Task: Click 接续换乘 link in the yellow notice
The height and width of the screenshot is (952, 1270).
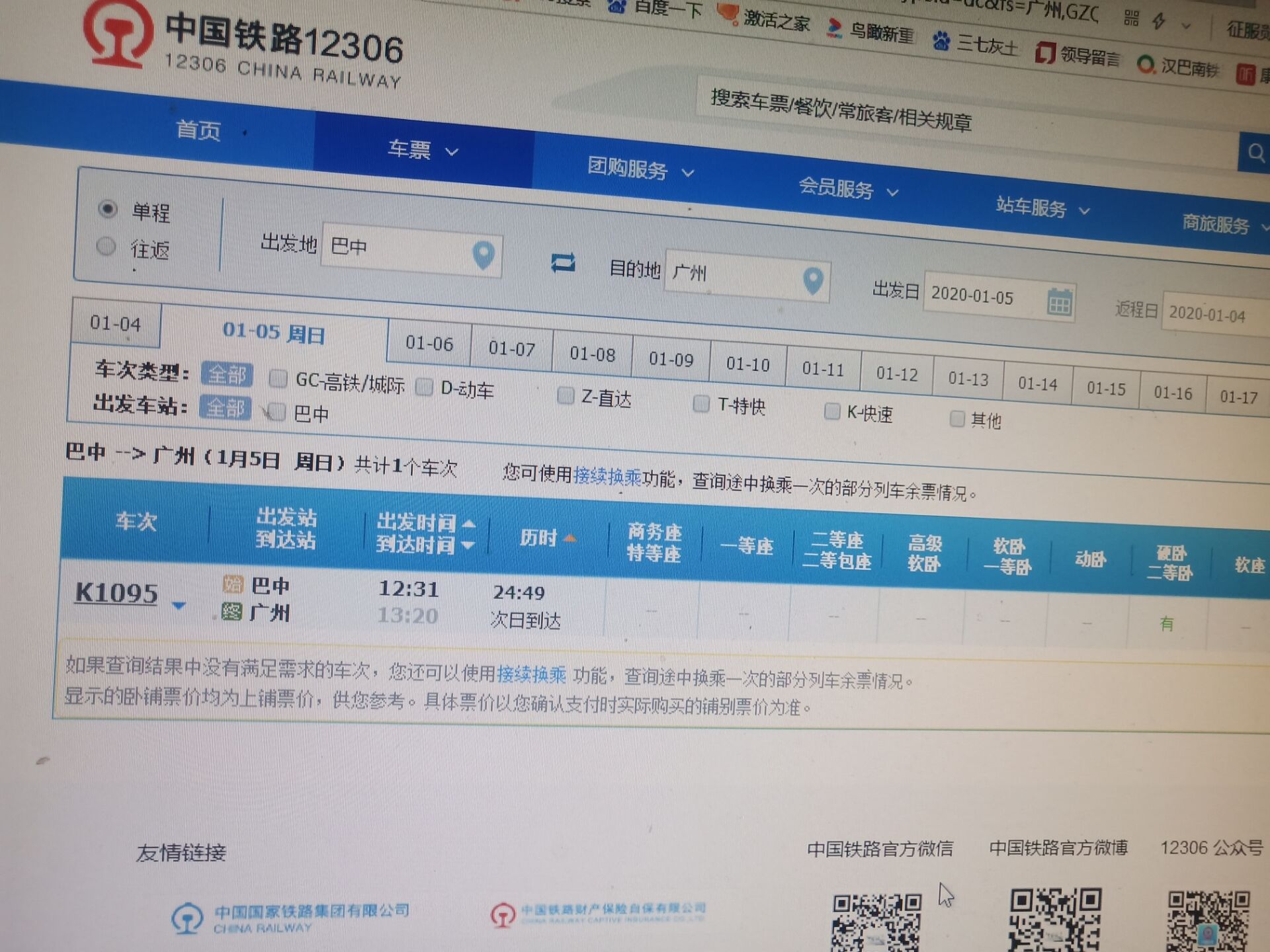Action: coord(531,674)
